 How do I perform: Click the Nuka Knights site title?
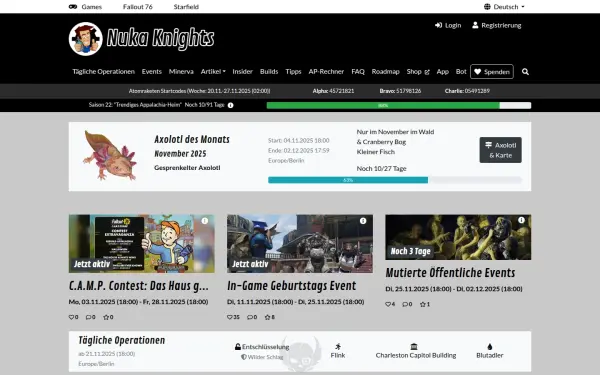pyautogui.click(x=160, y=39)
